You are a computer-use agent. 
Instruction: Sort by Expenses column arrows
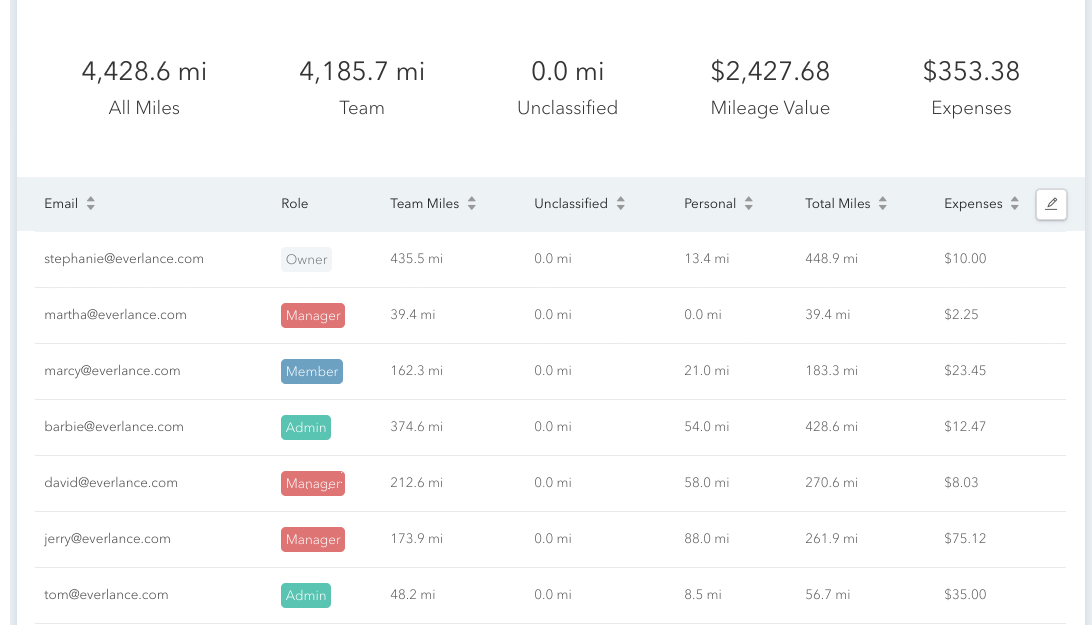(1015, 204)
